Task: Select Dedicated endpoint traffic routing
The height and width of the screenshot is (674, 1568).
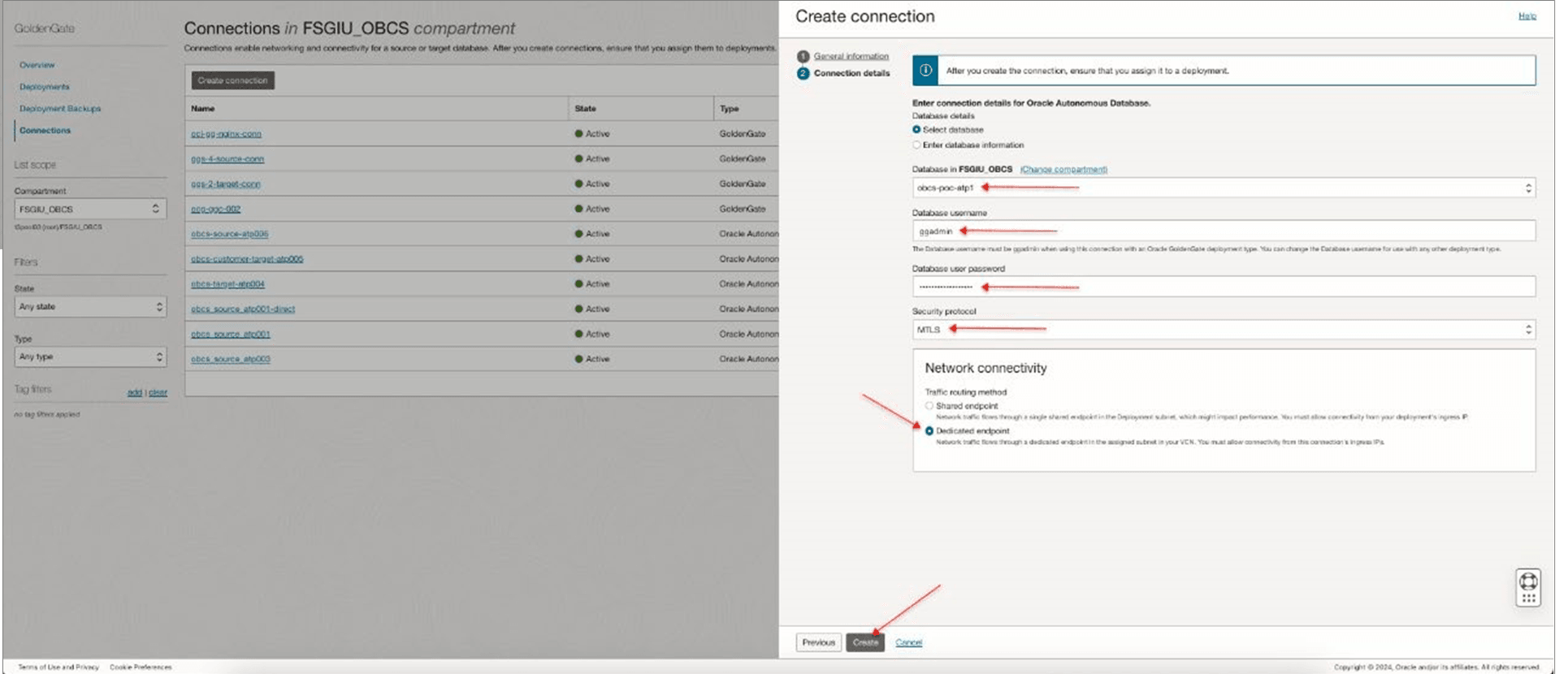Action: pyautogui.click(x=929, y=431)
